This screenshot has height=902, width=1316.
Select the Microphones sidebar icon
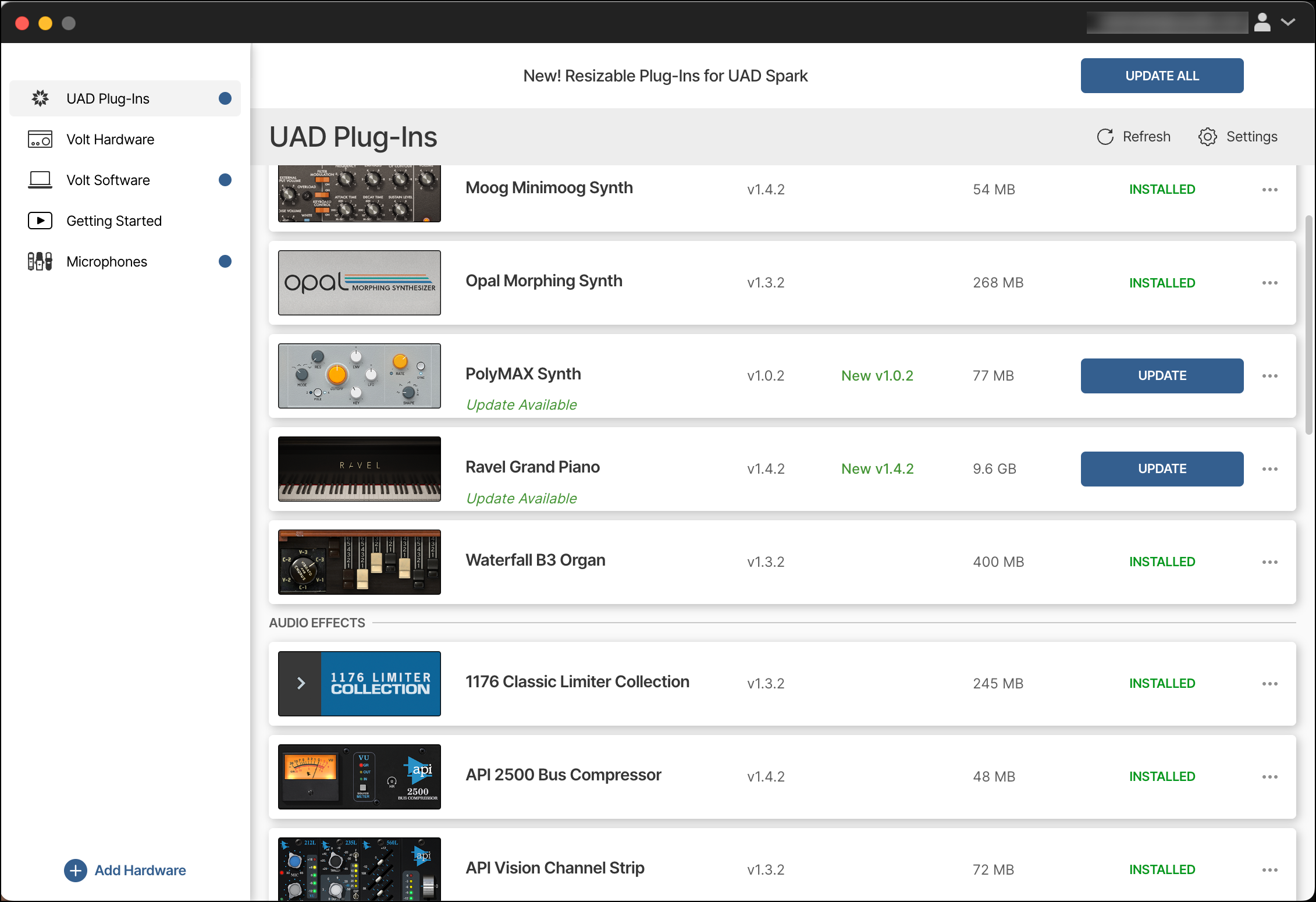pyautogui.click(x=40, y=261)
